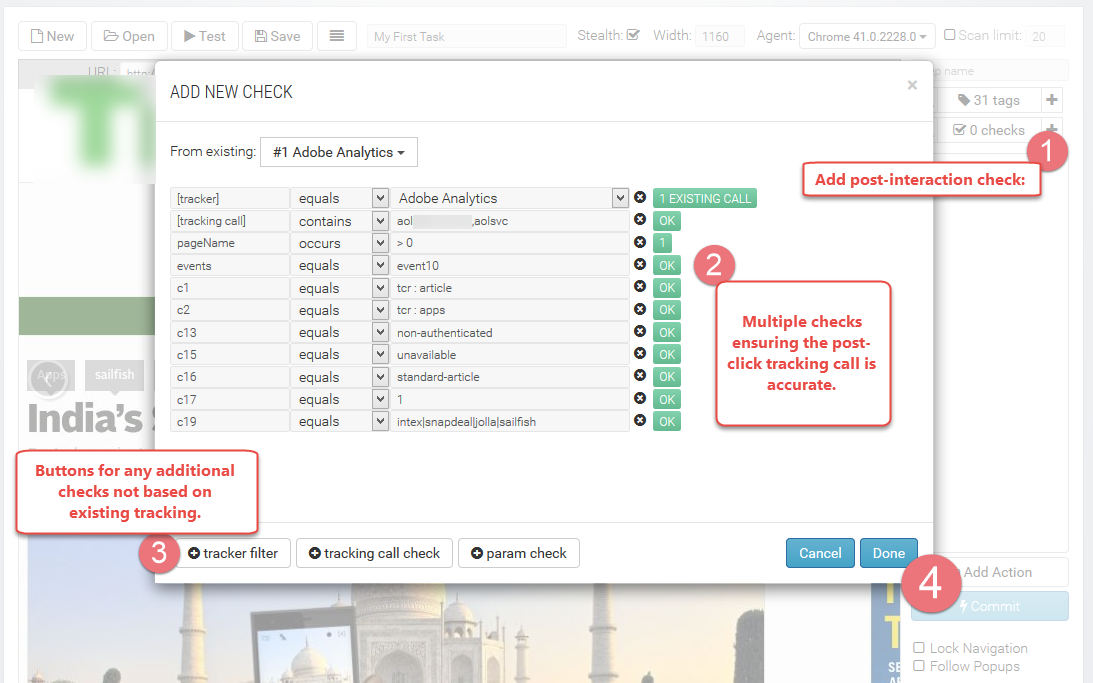Screen dimensions: 1093x683
Task: Click the OK badge on the events row
Action: pyautogui.click(x=666, y=266)
